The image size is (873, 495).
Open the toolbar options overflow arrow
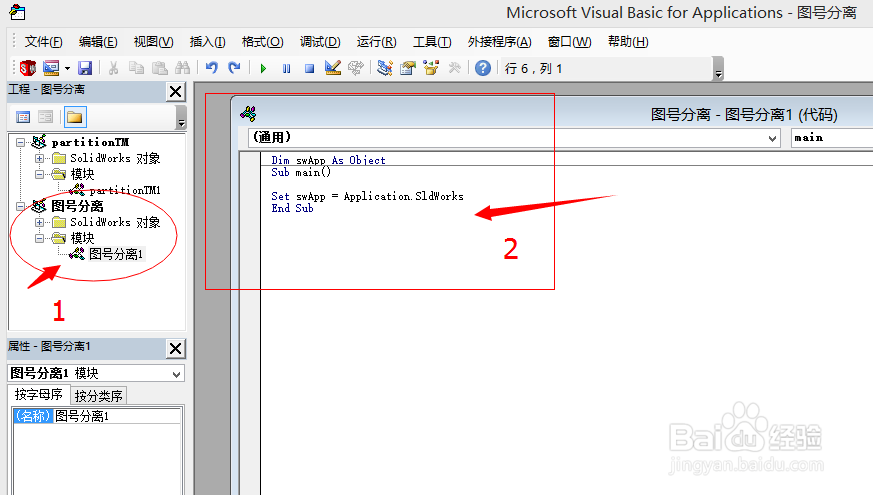718,68
